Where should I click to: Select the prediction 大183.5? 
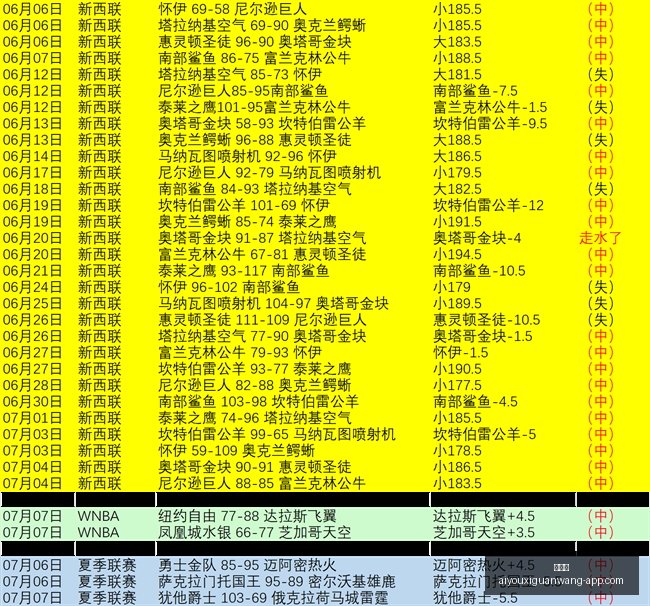[457, 41]
